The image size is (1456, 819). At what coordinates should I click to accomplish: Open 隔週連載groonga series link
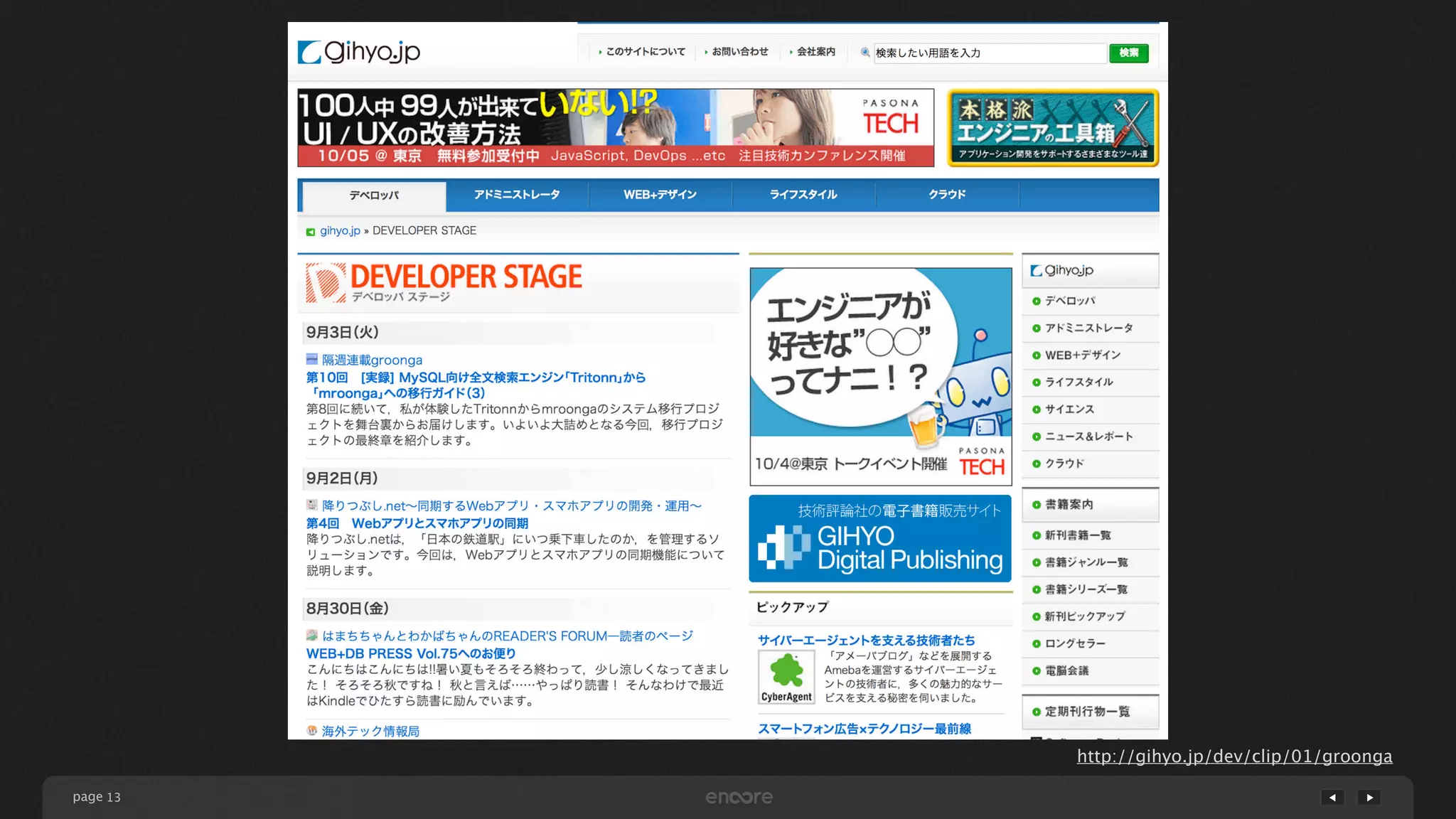coord(372,360)
